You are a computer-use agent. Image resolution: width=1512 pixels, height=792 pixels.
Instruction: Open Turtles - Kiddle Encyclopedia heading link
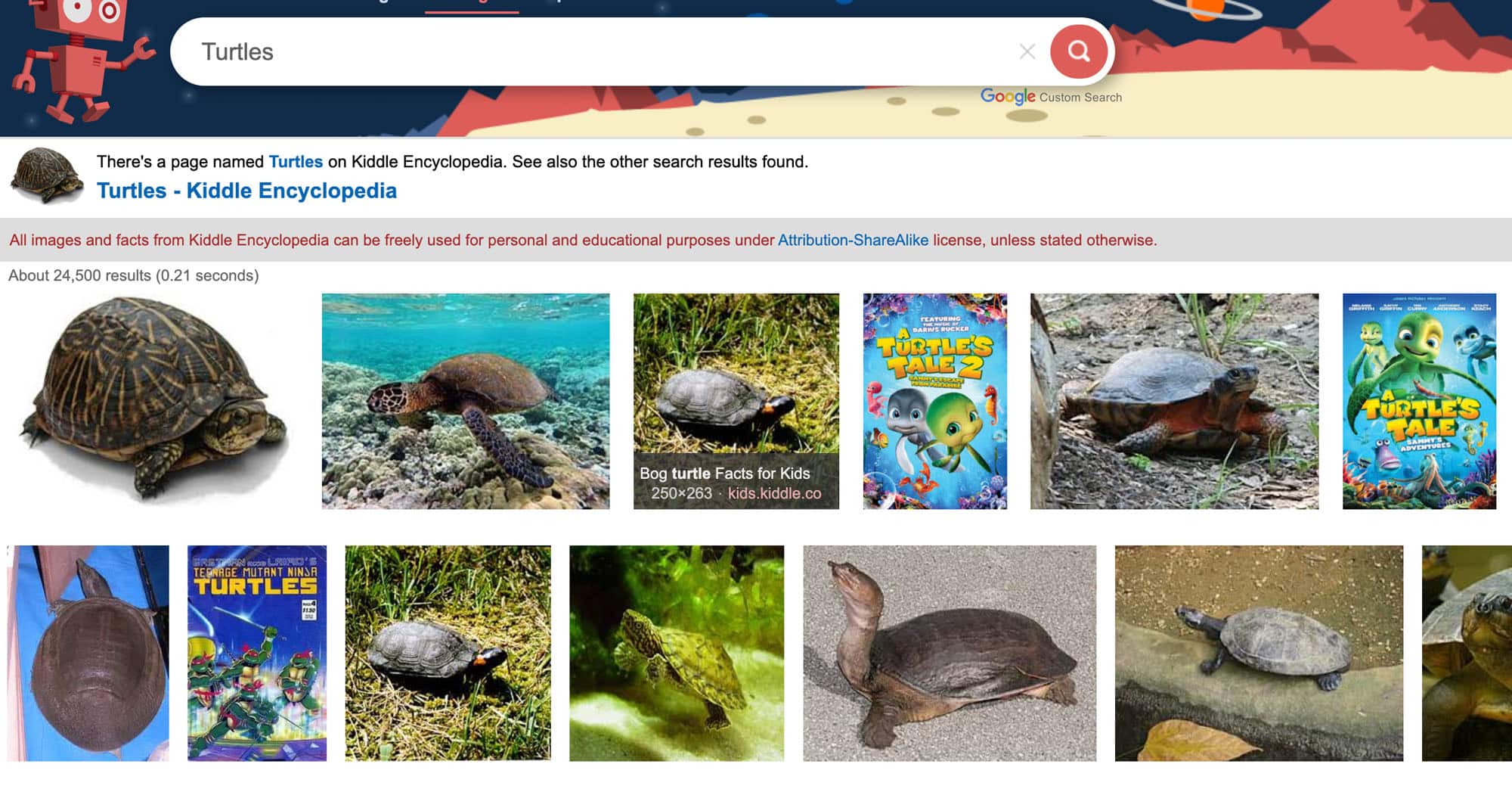point(246,191)
